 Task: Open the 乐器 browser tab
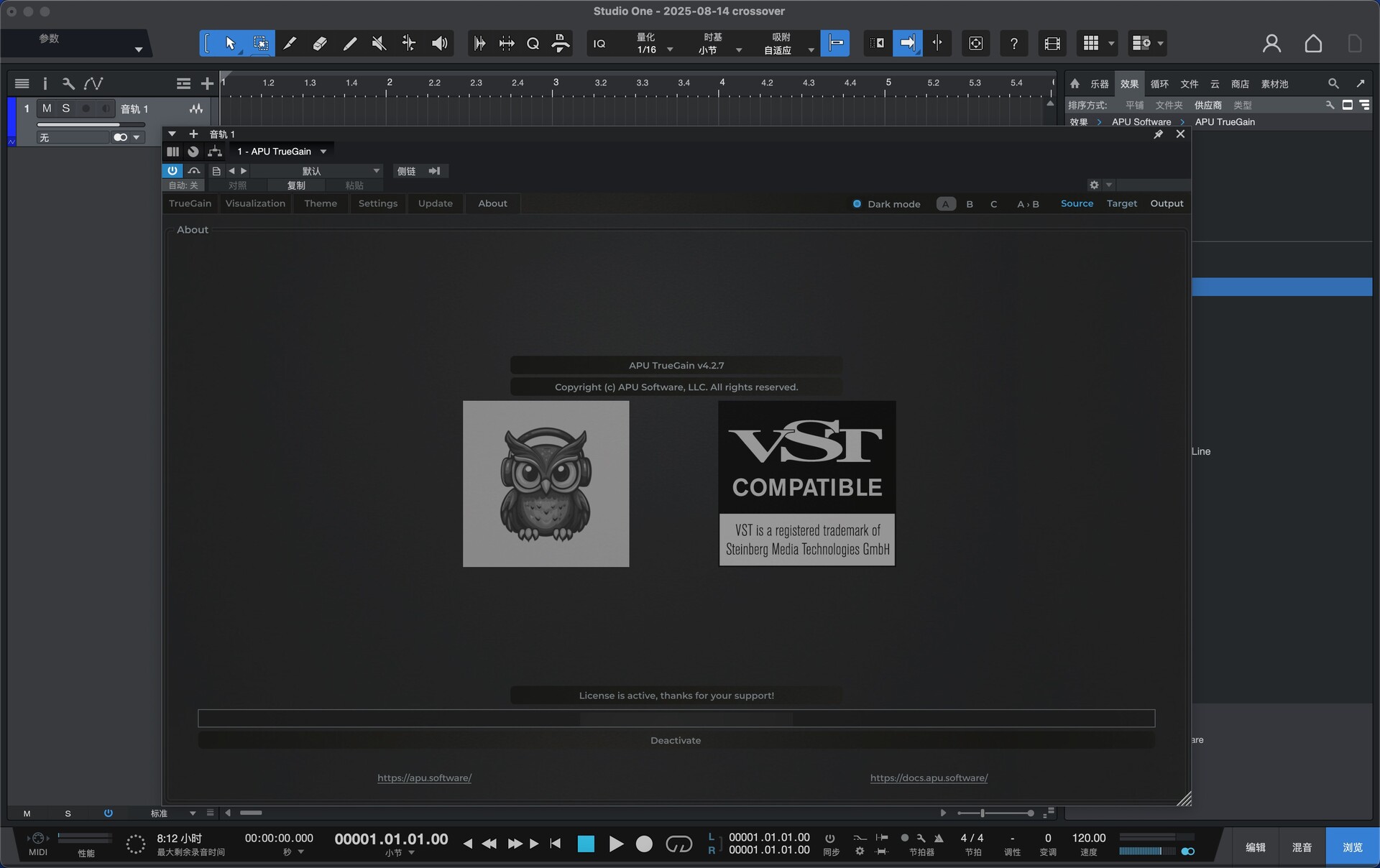coord(1099,84)
